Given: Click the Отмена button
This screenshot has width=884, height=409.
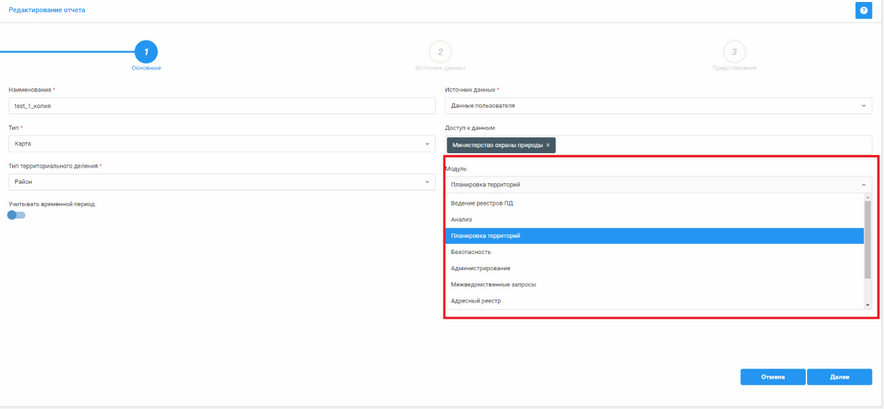Looking at the screenshot, I should pos(772,377).
